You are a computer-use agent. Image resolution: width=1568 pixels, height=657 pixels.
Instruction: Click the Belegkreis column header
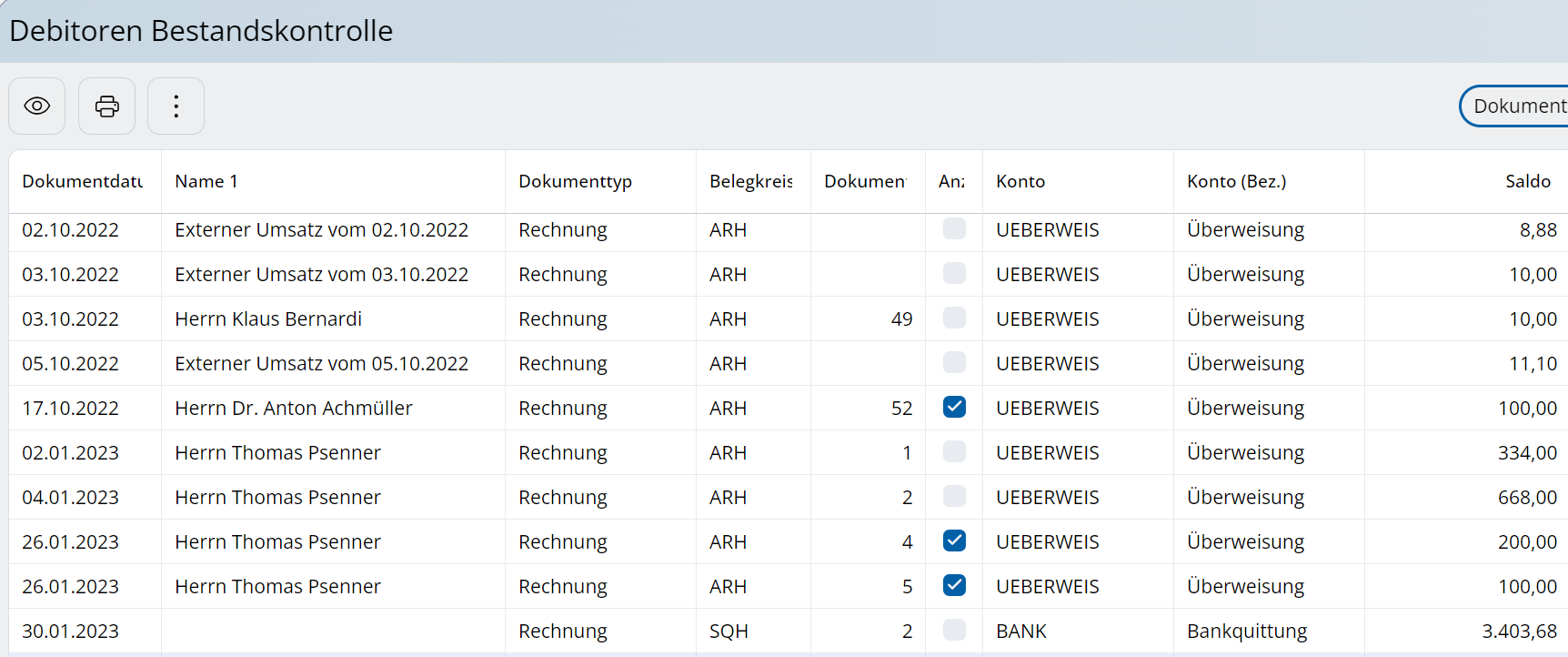click(750, 181)
